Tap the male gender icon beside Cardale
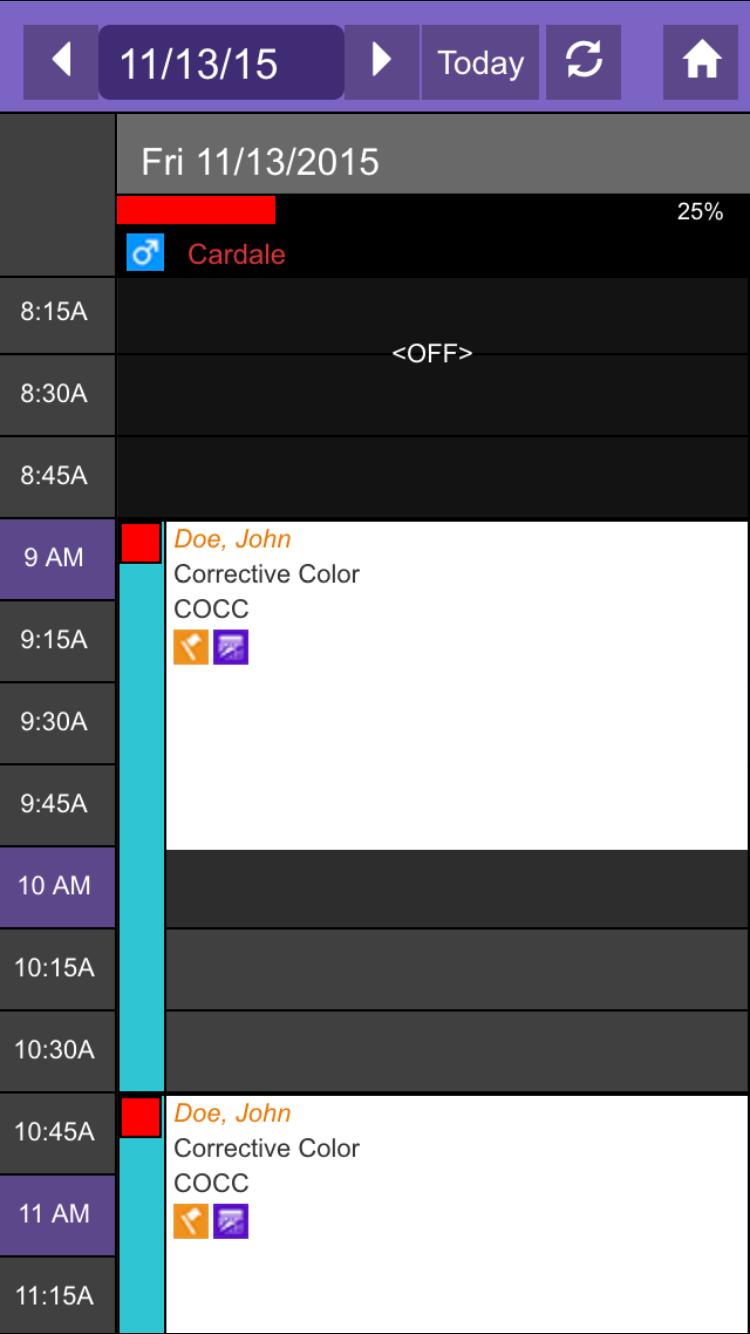This screenshot has width=750, height=1334. click(x=145, y=254)
